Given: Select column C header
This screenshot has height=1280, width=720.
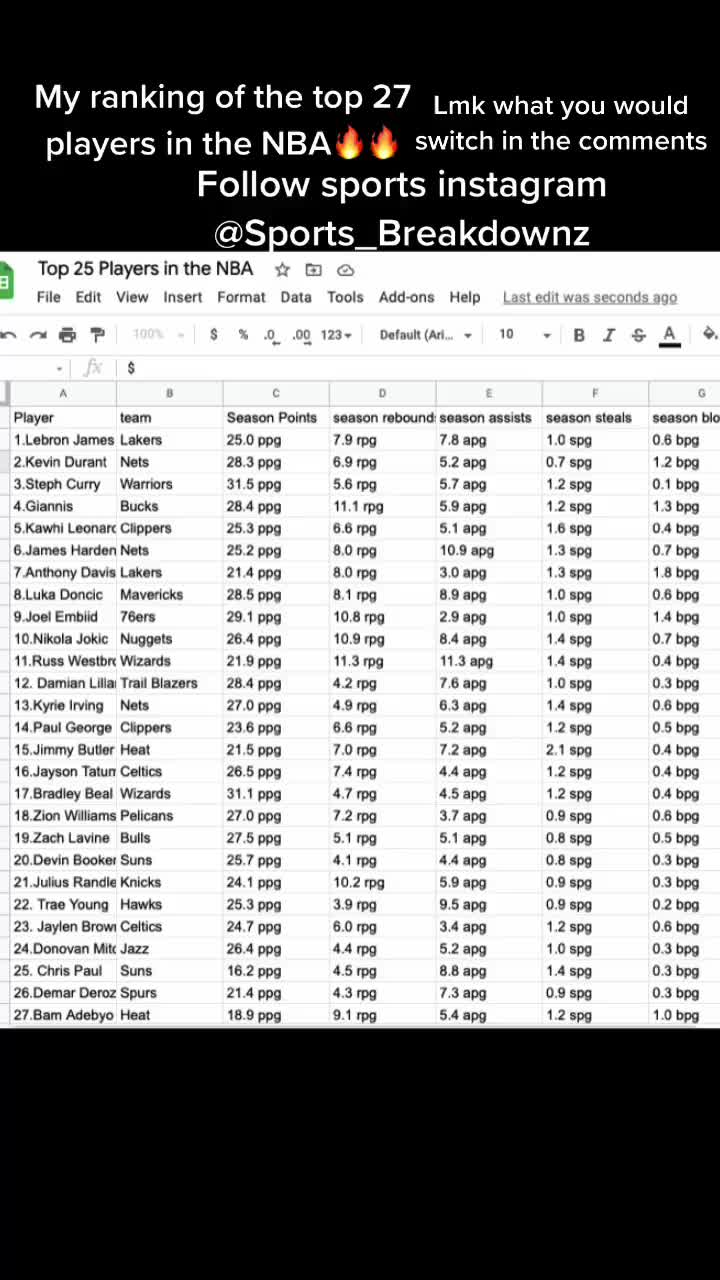Looking at the screenshot, I should (276, 393).
